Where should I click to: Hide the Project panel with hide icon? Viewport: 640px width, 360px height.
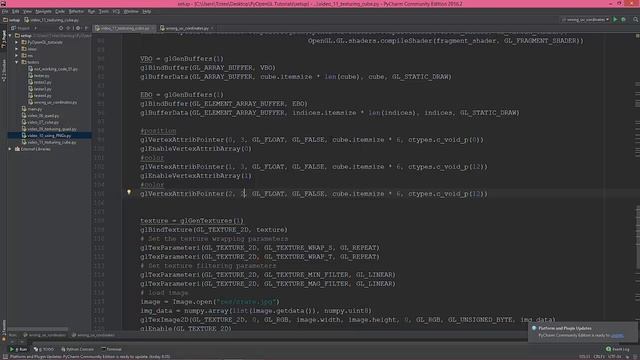86,28
